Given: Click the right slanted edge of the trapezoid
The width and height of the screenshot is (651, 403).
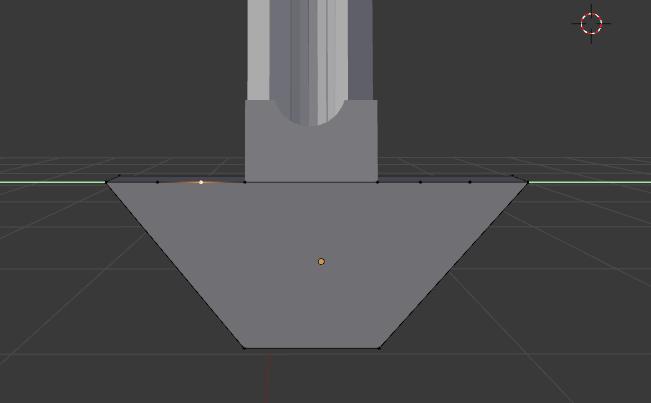Looking at the screenshot, I should [453, 265].
